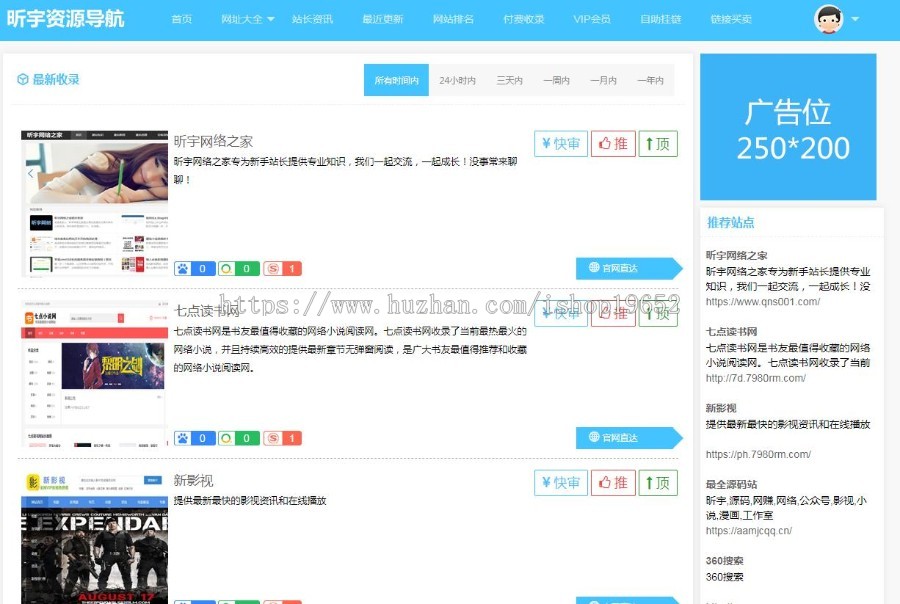Open 官网直达 for 昕宇网络之家
This screenshot has height=604, width=900.
628,268
